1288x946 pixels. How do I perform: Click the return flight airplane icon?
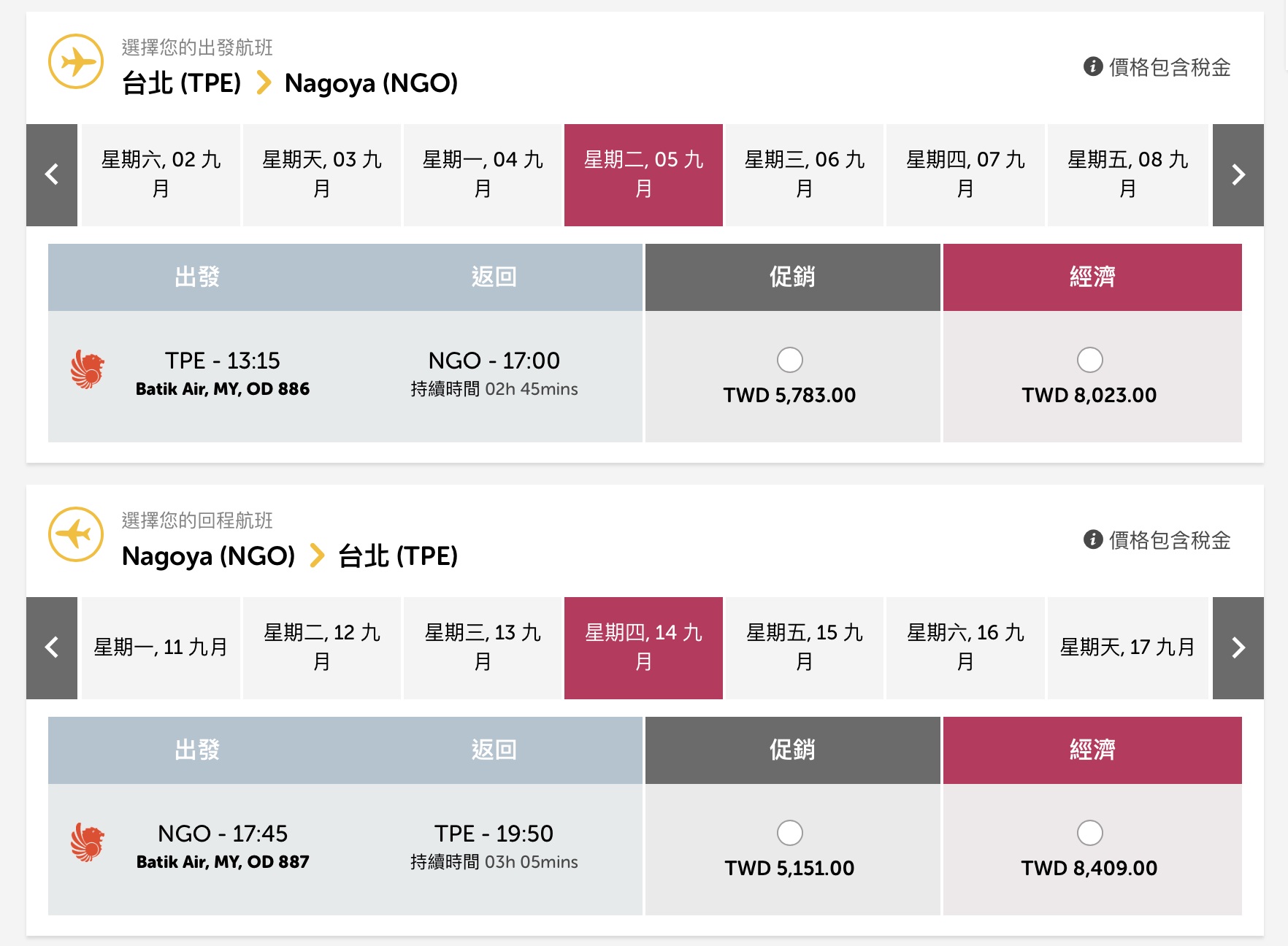(76, 534)
